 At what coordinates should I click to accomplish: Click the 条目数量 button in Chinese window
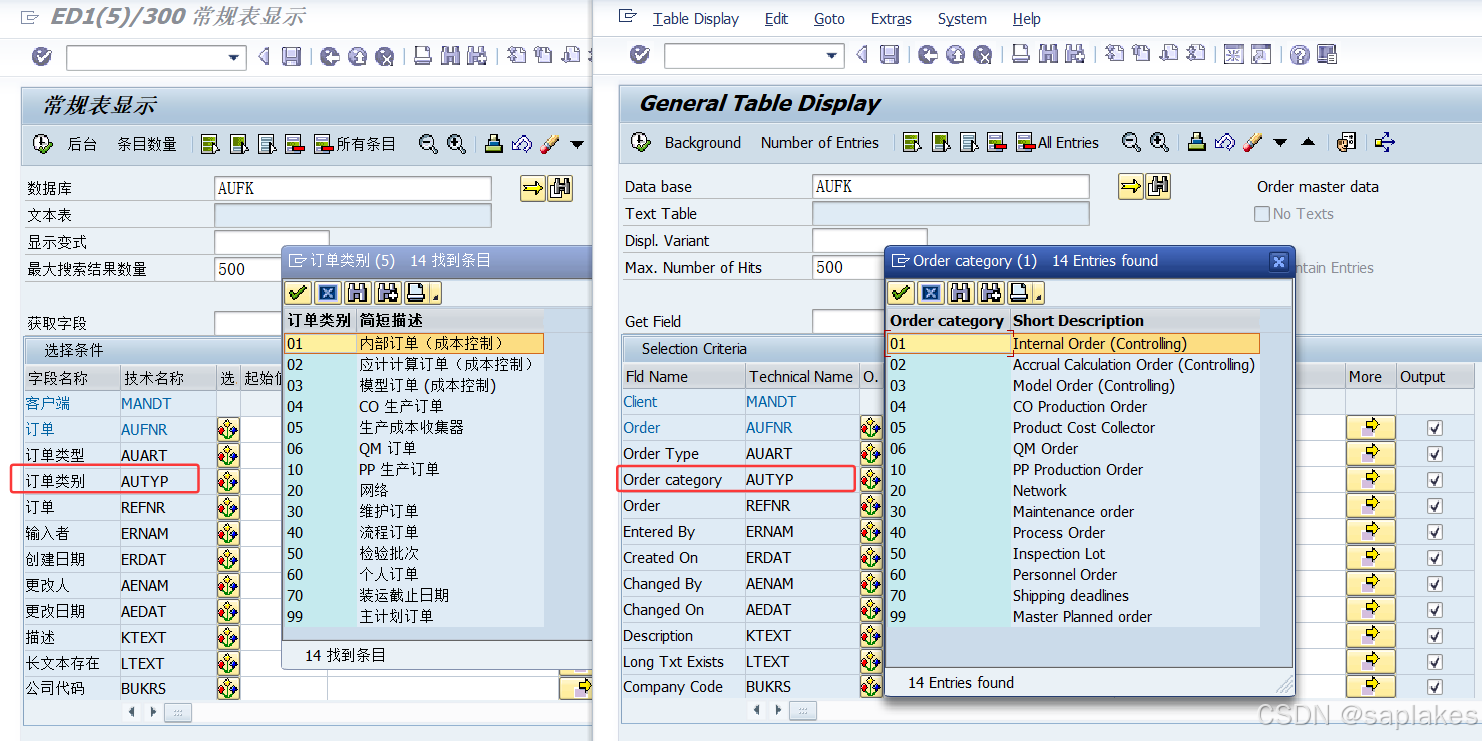click(147, 144)
